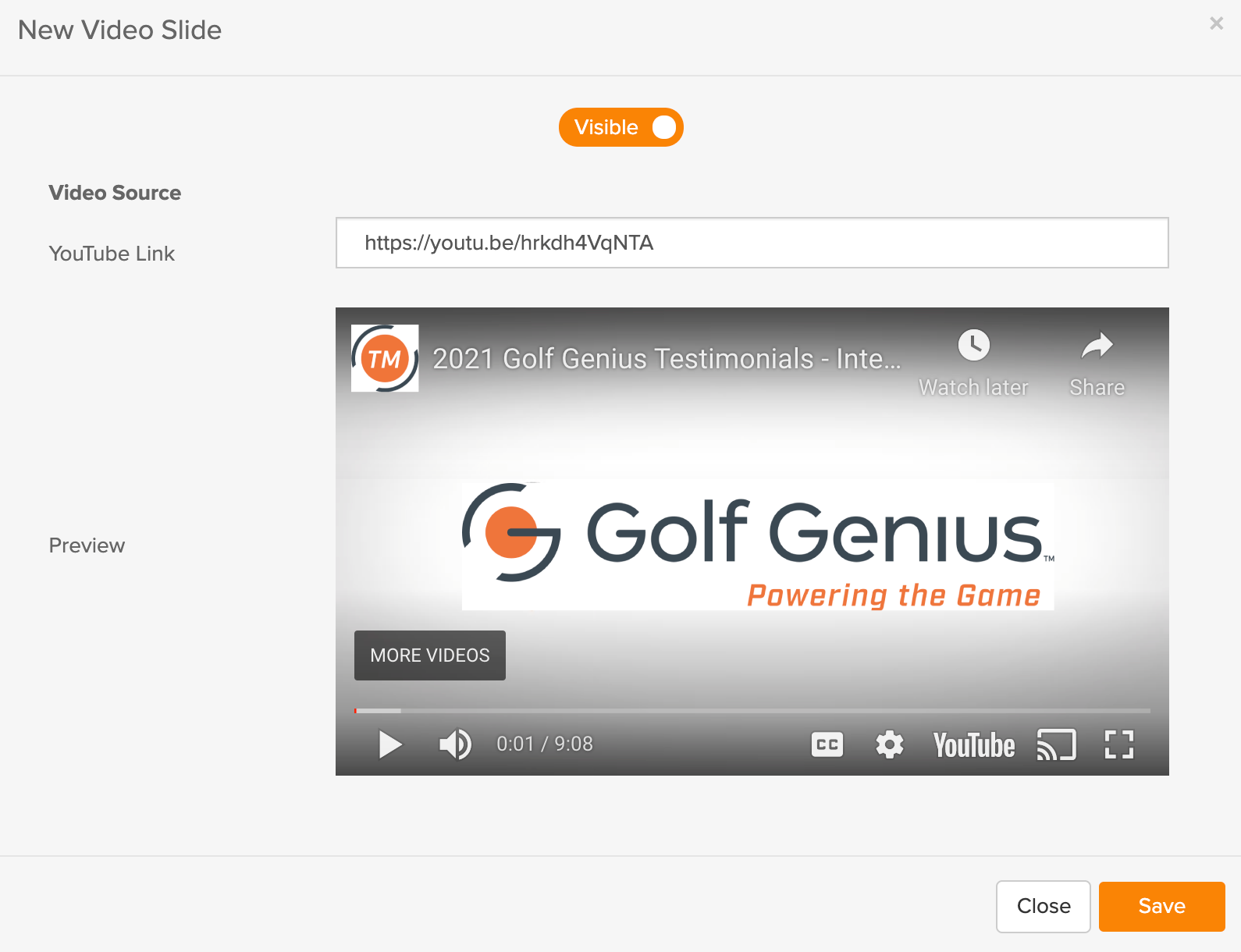Open the 2021 Golf Genius Testimonials title link
The image size is (1241, 952).
(667, 359)
